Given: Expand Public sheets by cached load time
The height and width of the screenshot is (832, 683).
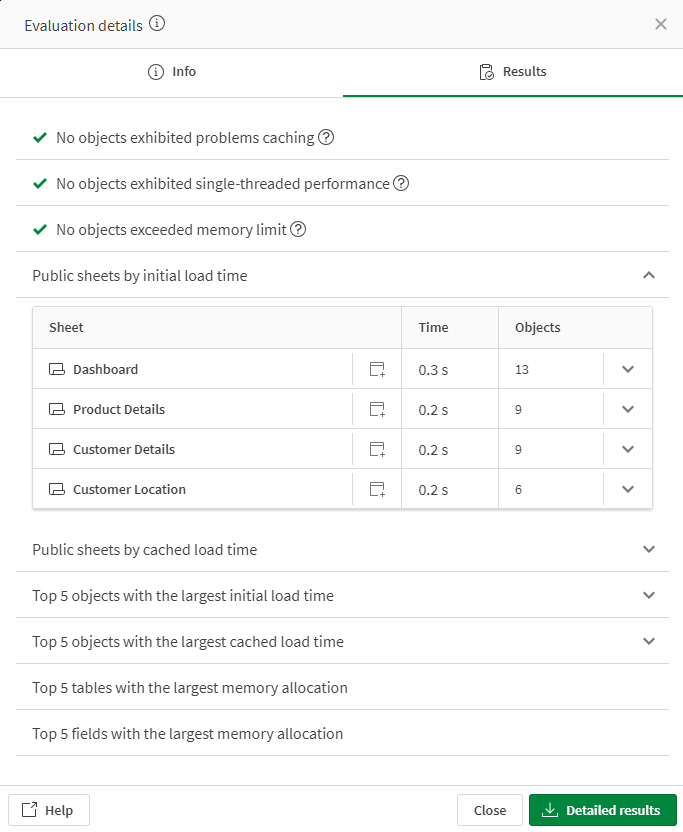Looking at the screenshot, I should (649, 550).
